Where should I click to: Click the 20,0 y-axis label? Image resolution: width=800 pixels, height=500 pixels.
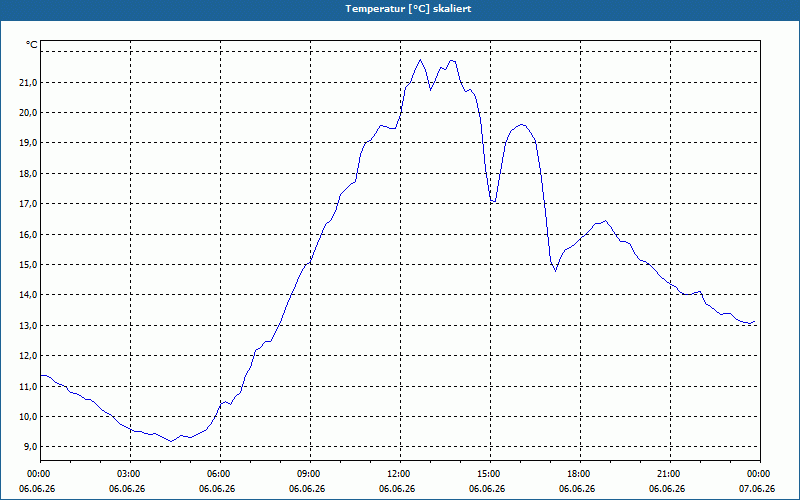pos(28,113)
